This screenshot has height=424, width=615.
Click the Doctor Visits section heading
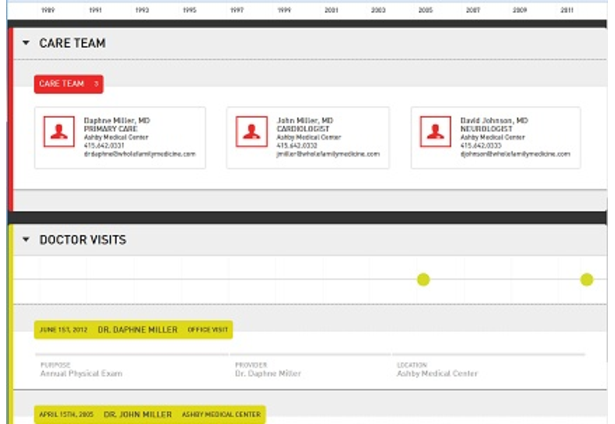[83, 240]
